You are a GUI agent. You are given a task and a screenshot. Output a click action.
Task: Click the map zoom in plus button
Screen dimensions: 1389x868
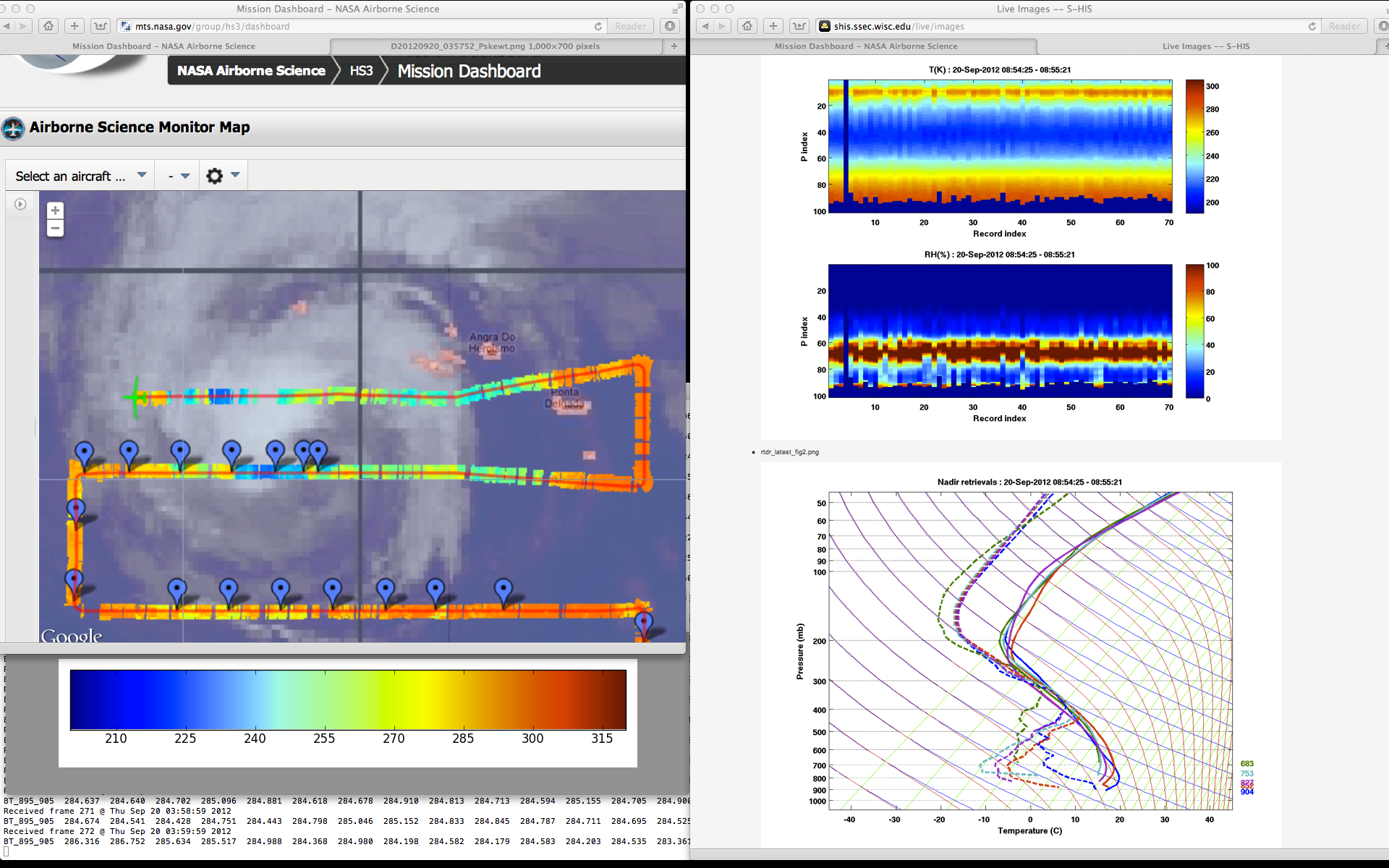click(55, 210)
